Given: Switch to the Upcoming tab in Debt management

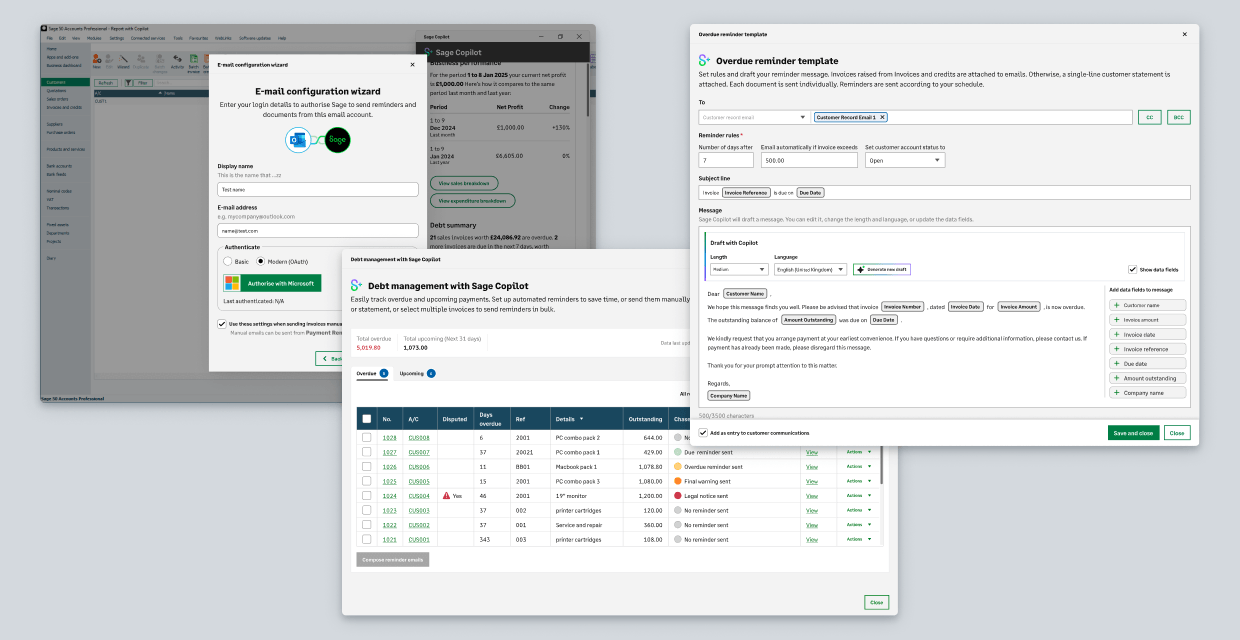Looking at the screenshot, I should (x=417, y=373).
